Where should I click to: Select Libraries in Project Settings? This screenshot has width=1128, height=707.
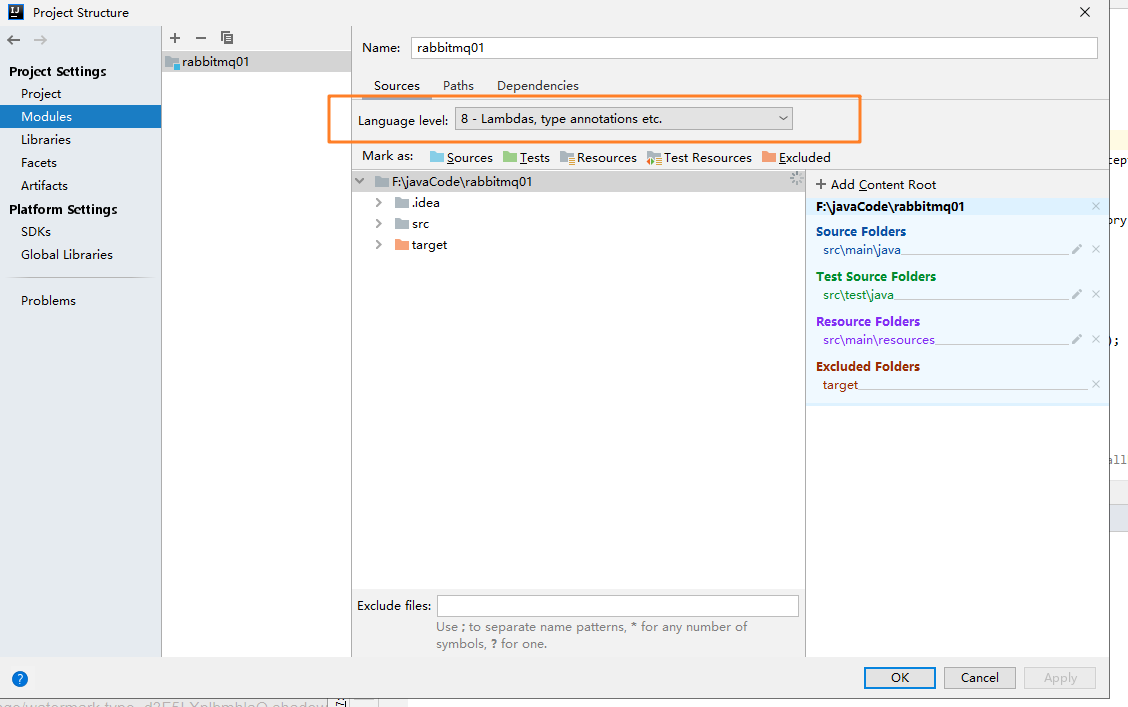45,139
